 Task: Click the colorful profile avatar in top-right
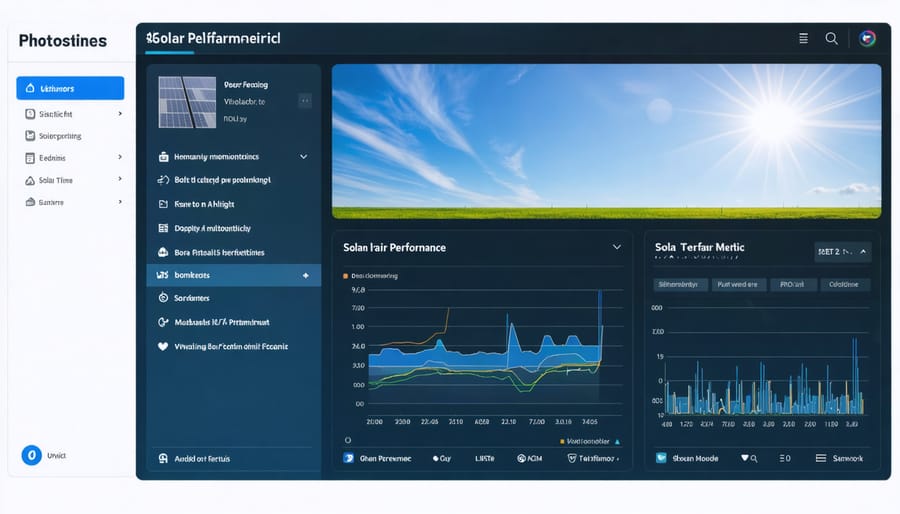click(x=867, y=38)
